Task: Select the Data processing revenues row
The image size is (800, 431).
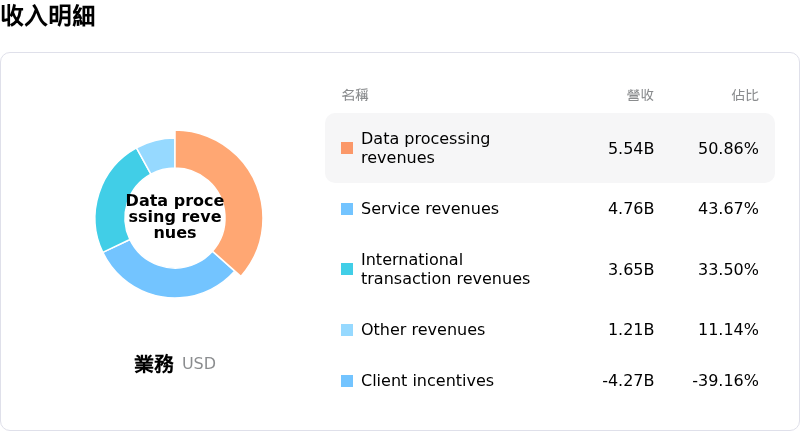Action: [x=549, y=148]
